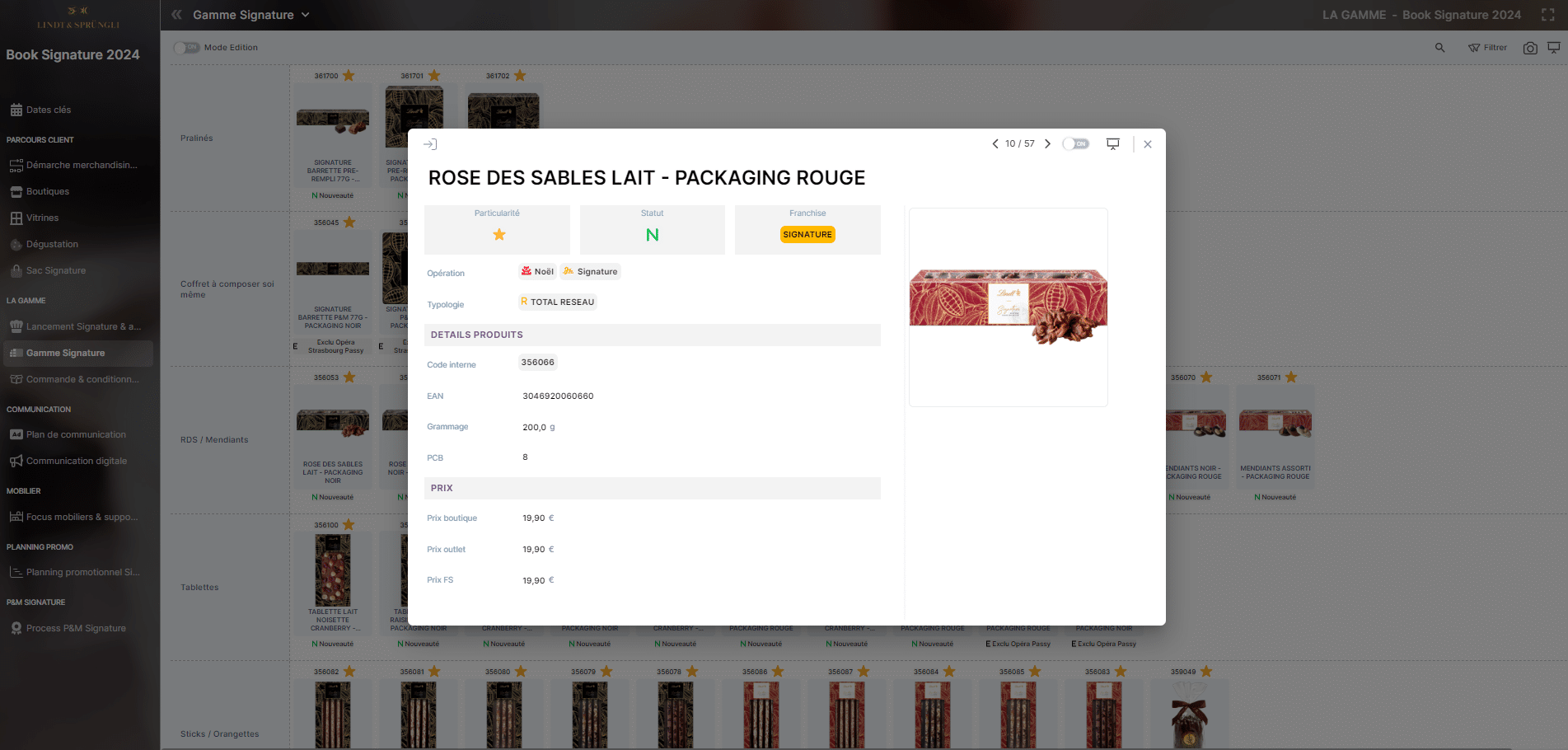This screenshot has width=1568, height=750.
Task: Click DETAILS PRODUITS section header
Action: coord(653,335)
